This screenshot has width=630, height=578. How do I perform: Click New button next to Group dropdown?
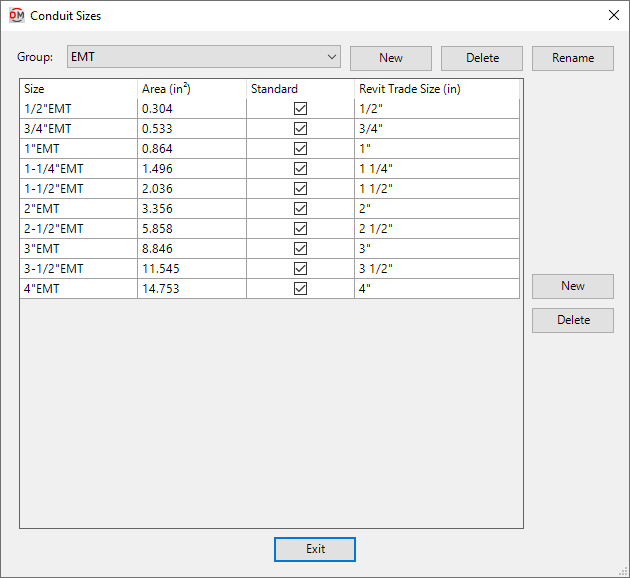pos(391,58)
